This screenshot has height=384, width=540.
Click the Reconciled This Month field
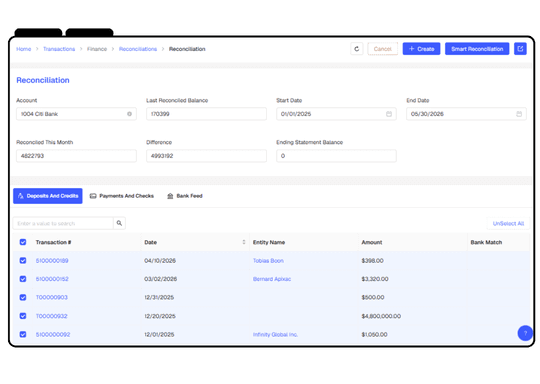pyautogui.click(x=76, y=156)
